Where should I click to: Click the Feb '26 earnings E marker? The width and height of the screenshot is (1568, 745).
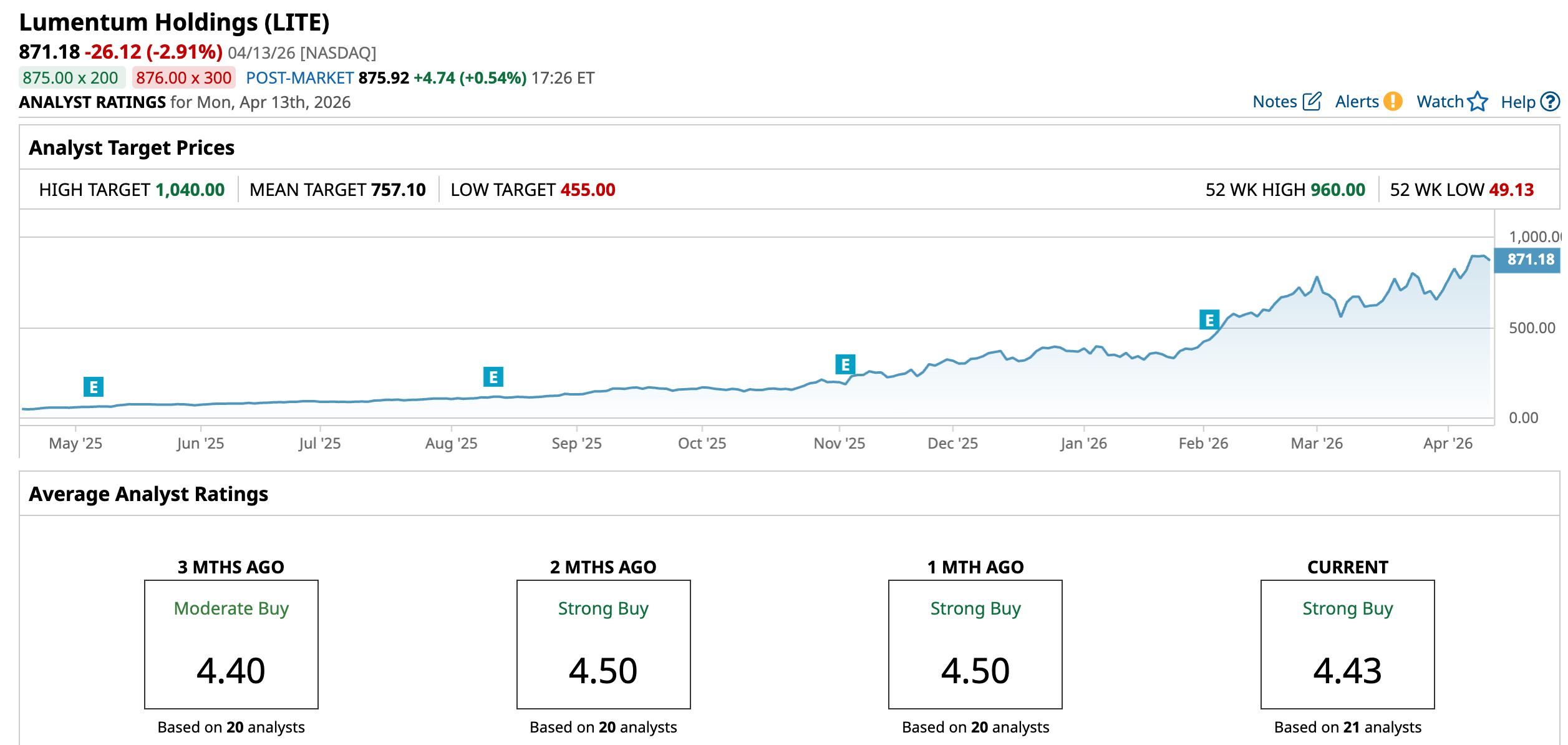pyautogui.click(x=1209, y=320)
